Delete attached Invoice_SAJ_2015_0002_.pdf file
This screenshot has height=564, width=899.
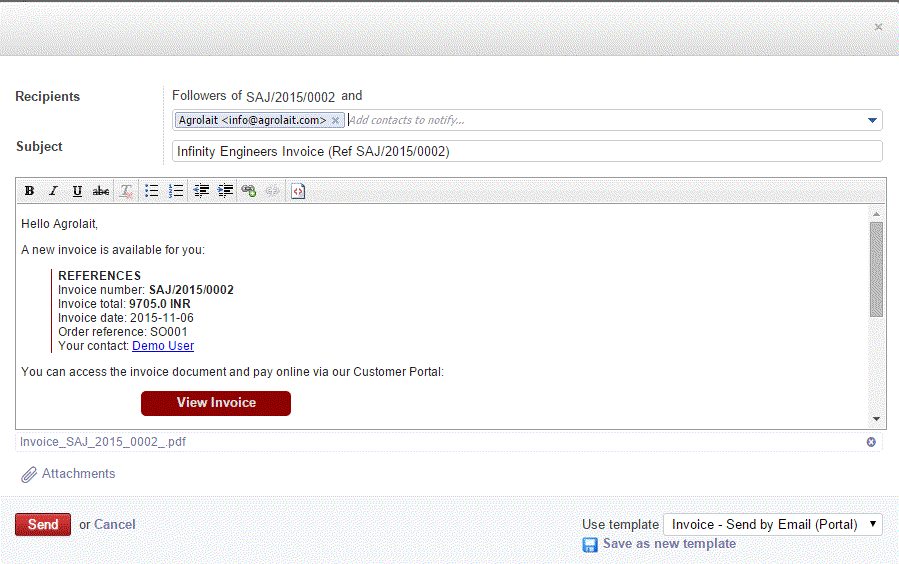pos(871,442)
